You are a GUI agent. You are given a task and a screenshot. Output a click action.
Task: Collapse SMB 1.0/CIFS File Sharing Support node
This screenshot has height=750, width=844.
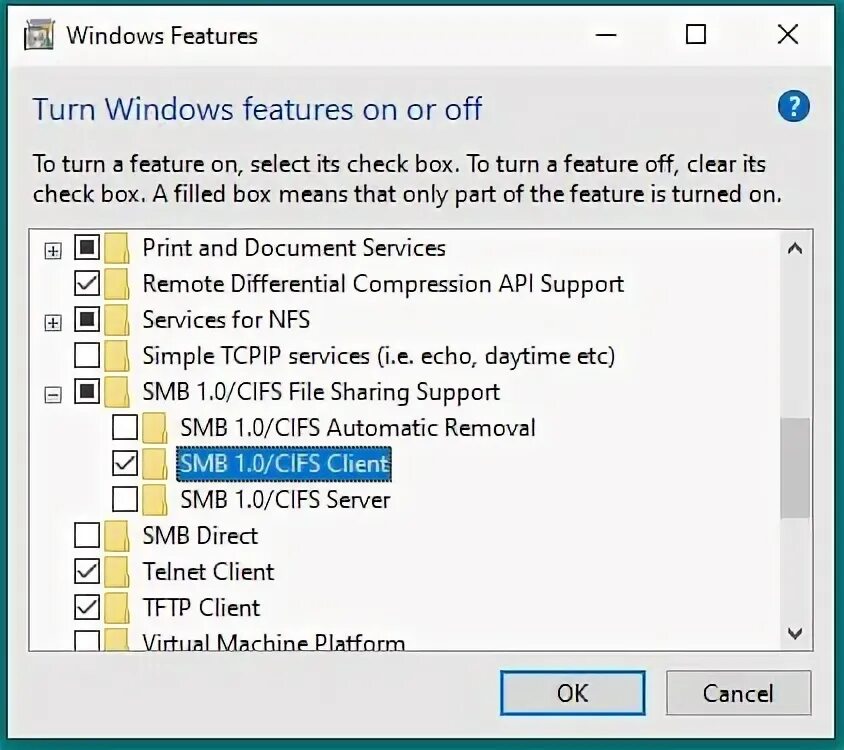(53, 395)
